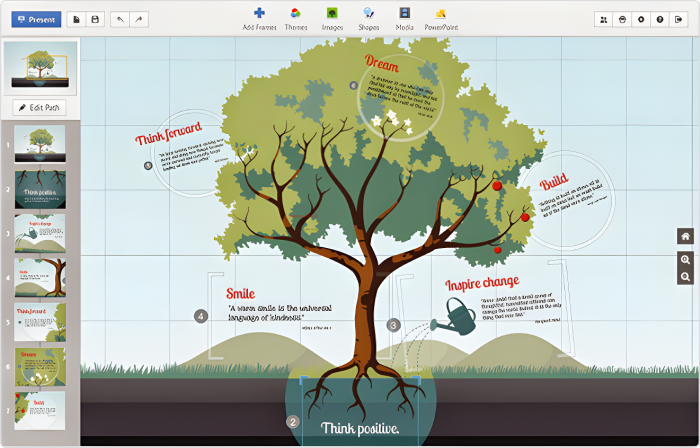700x448 pixels.
Task: Click path marker 4 beside Smile
Action: 201,316
